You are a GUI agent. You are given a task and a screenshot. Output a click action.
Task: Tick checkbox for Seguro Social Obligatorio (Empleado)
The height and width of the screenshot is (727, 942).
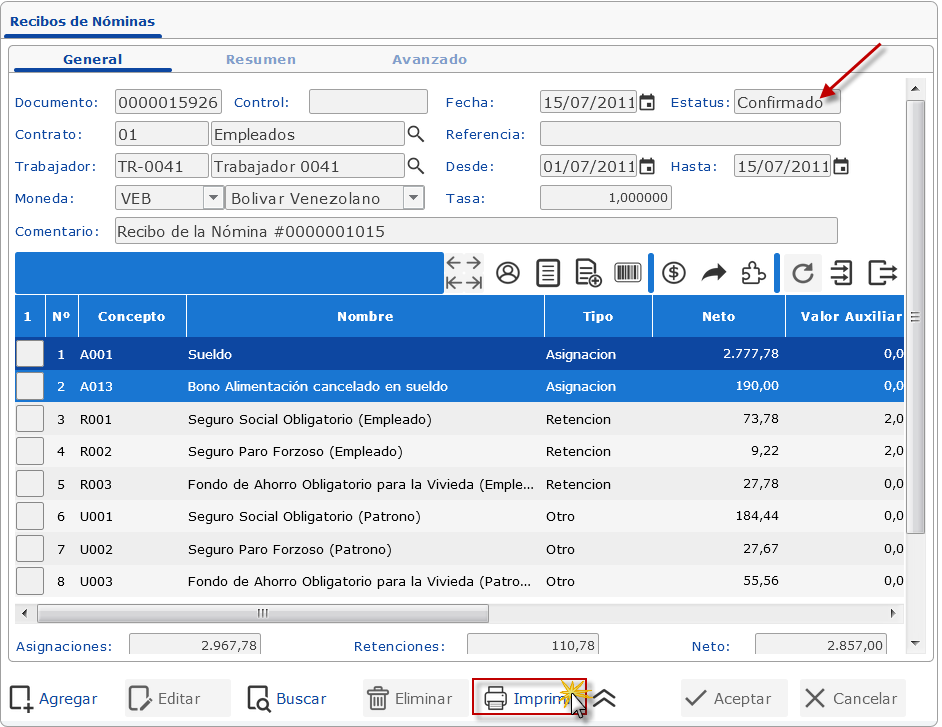tap(30, 419)
